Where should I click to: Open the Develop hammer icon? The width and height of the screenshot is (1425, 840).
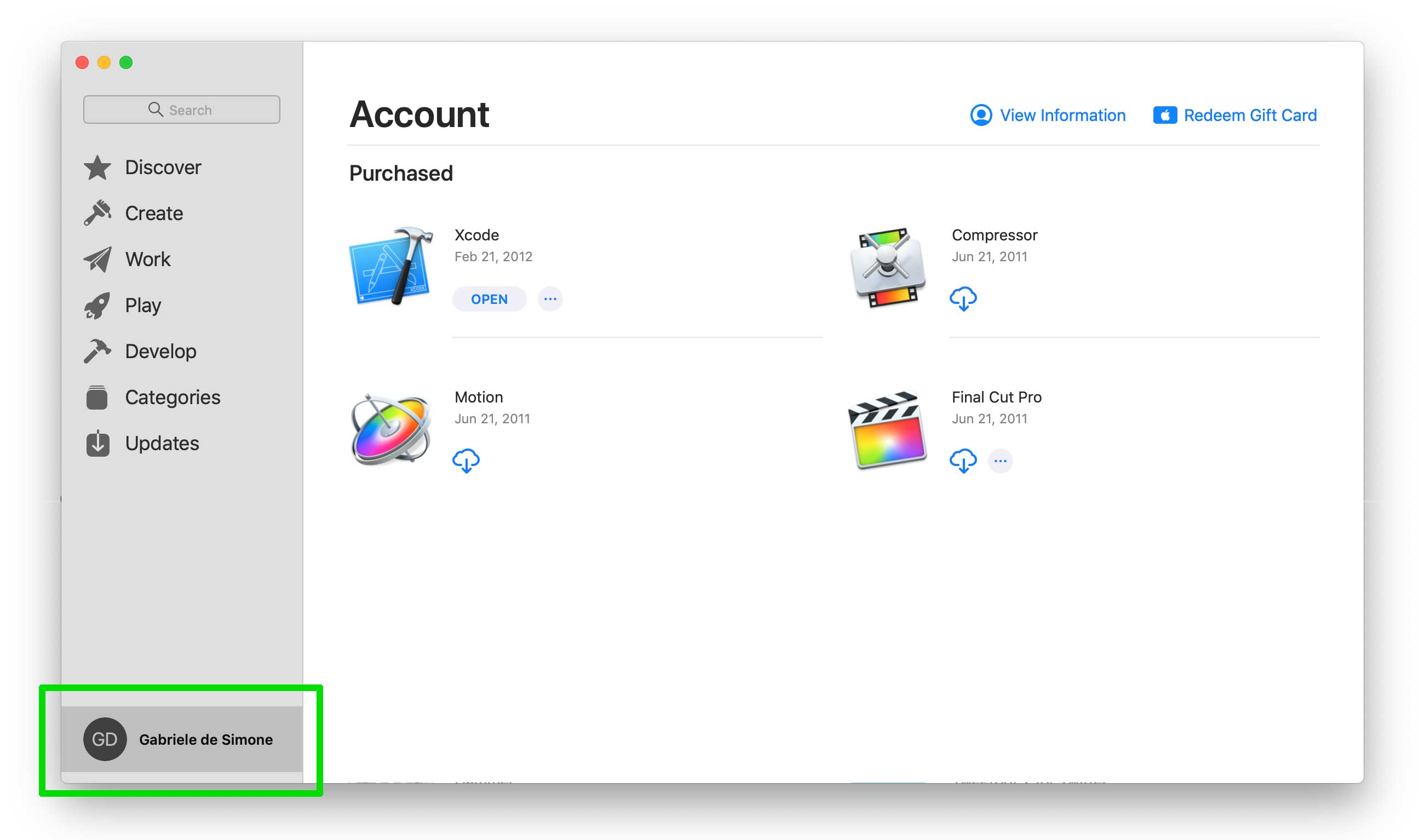point(97,352)
